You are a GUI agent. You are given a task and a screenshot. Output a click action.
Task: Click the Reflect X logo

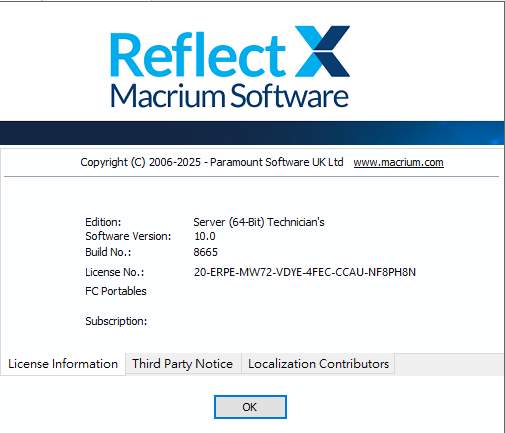(230, 52)
